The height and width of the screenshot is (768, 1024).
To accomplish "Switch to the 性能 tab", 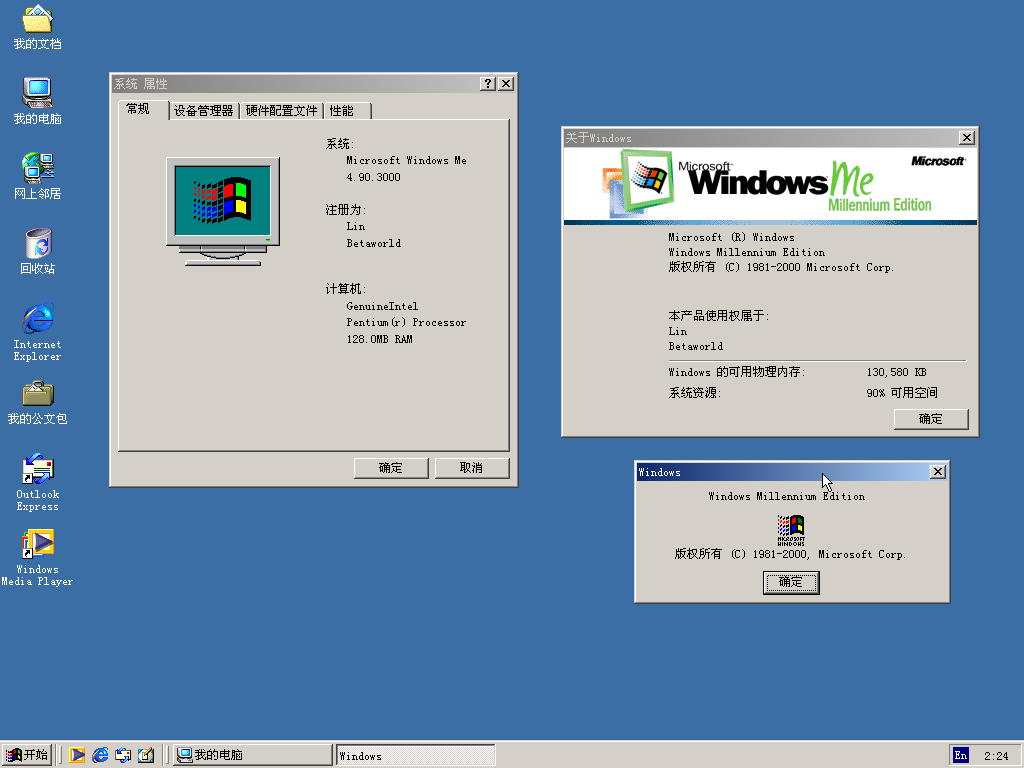I will point(341,111).
